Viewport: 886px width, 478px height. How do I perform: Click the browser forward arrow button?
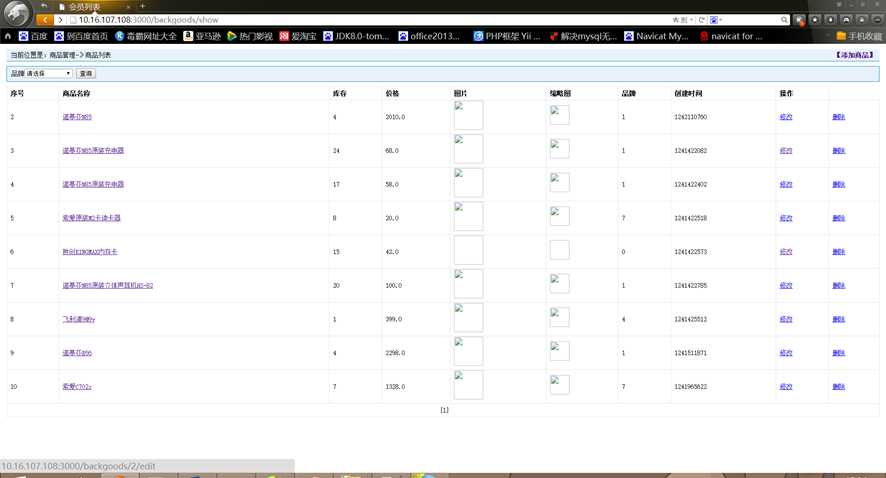pos(60,20)
